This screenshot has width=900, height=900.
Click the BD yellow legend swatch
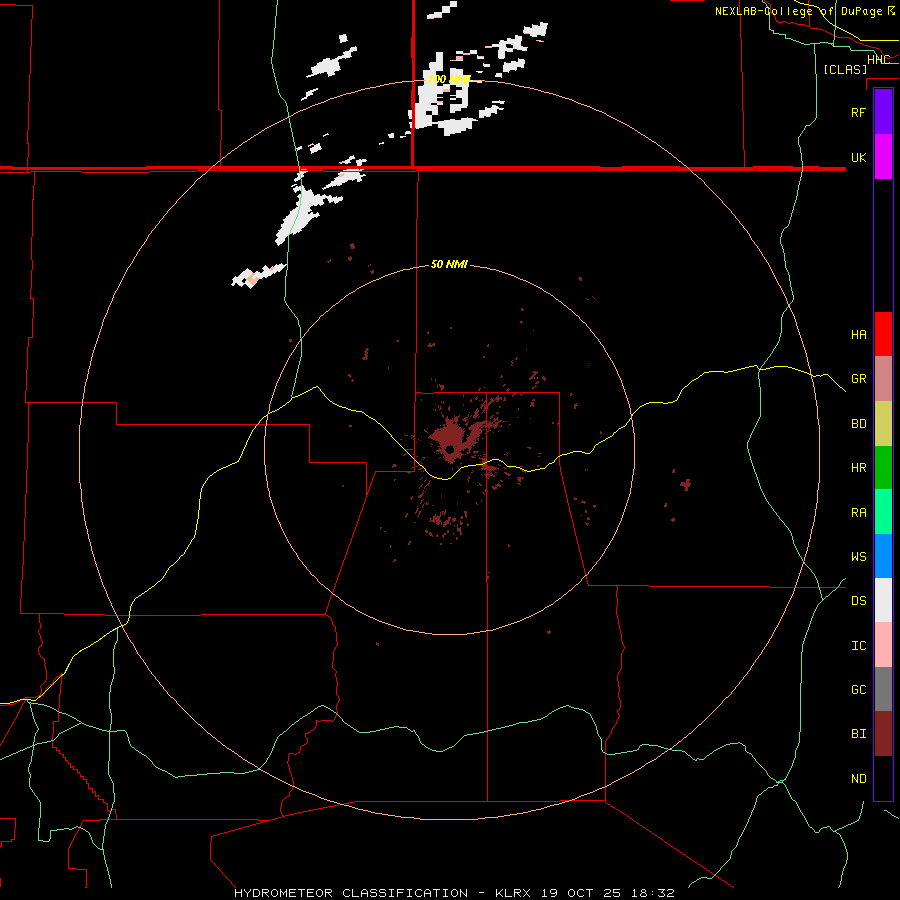883,424
